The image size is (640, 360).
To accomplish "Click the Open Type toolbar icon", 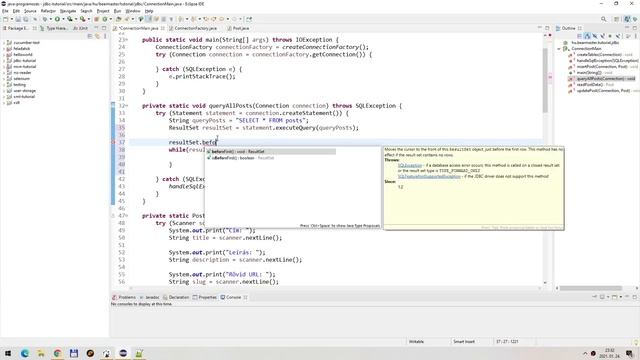I will pyautogui.click(x=118, y=19).
